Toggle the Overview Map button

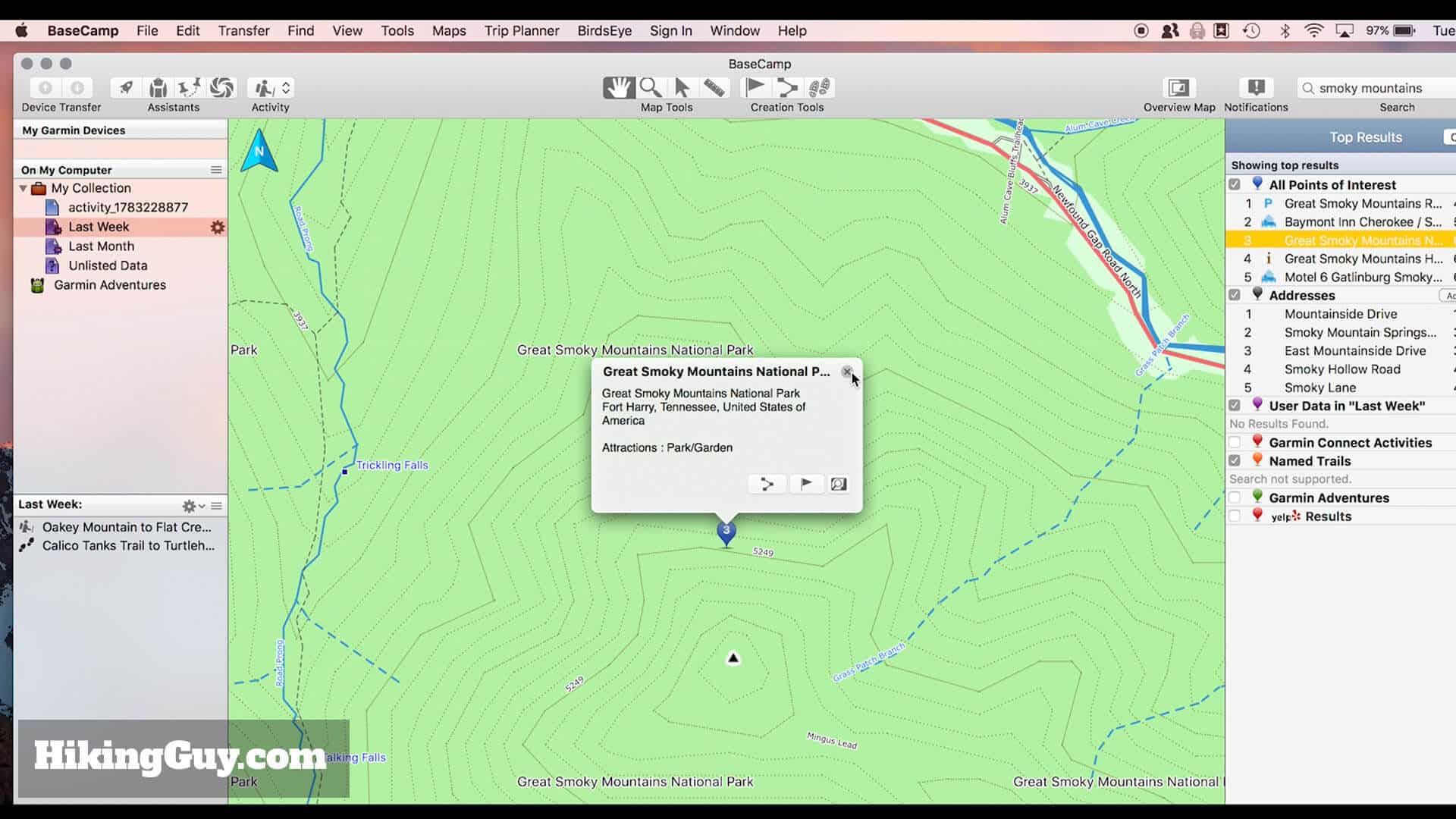point(1178,88)
